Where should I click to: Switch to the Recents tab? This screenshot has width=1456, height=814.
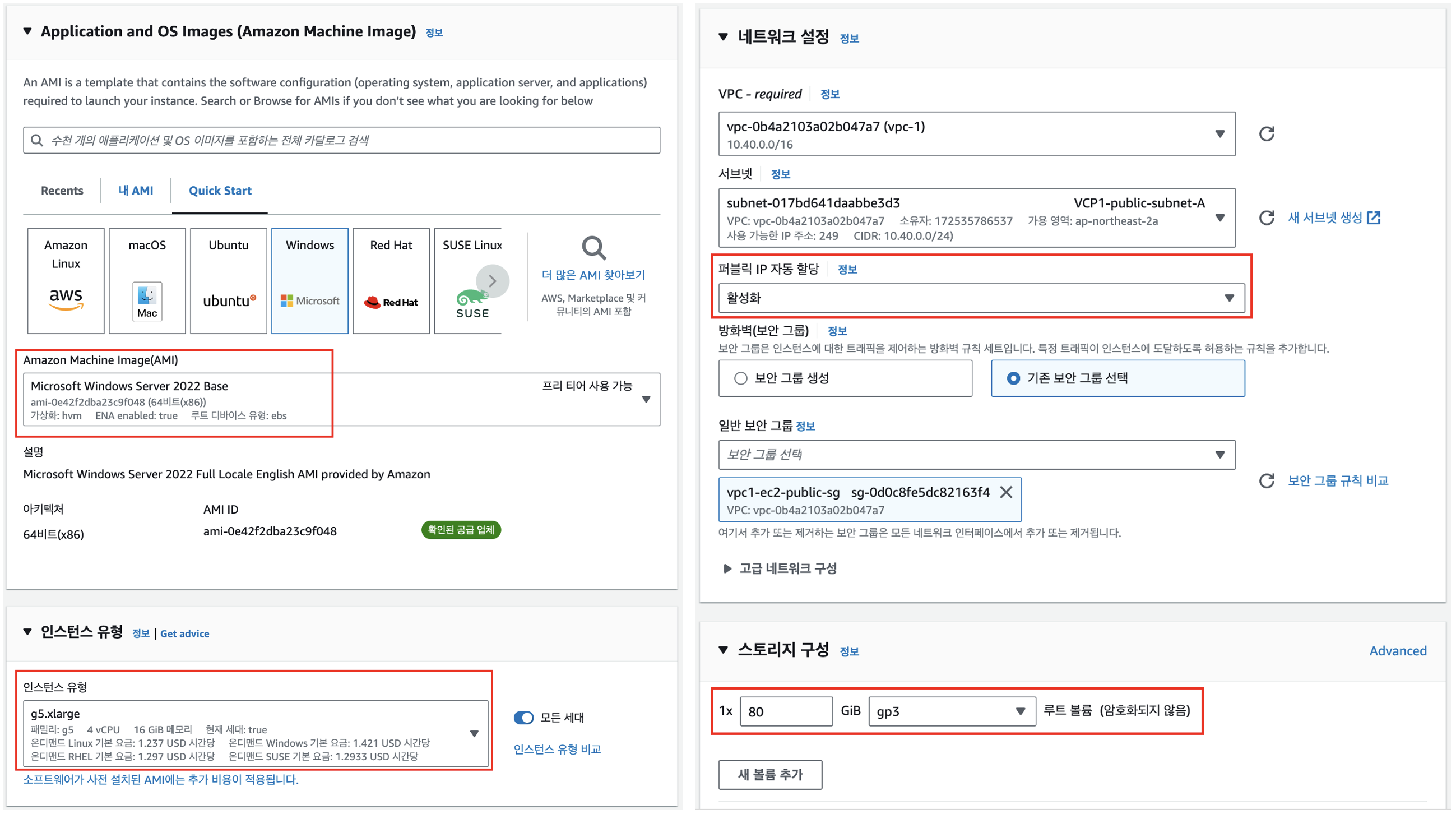tap(62, 191)
